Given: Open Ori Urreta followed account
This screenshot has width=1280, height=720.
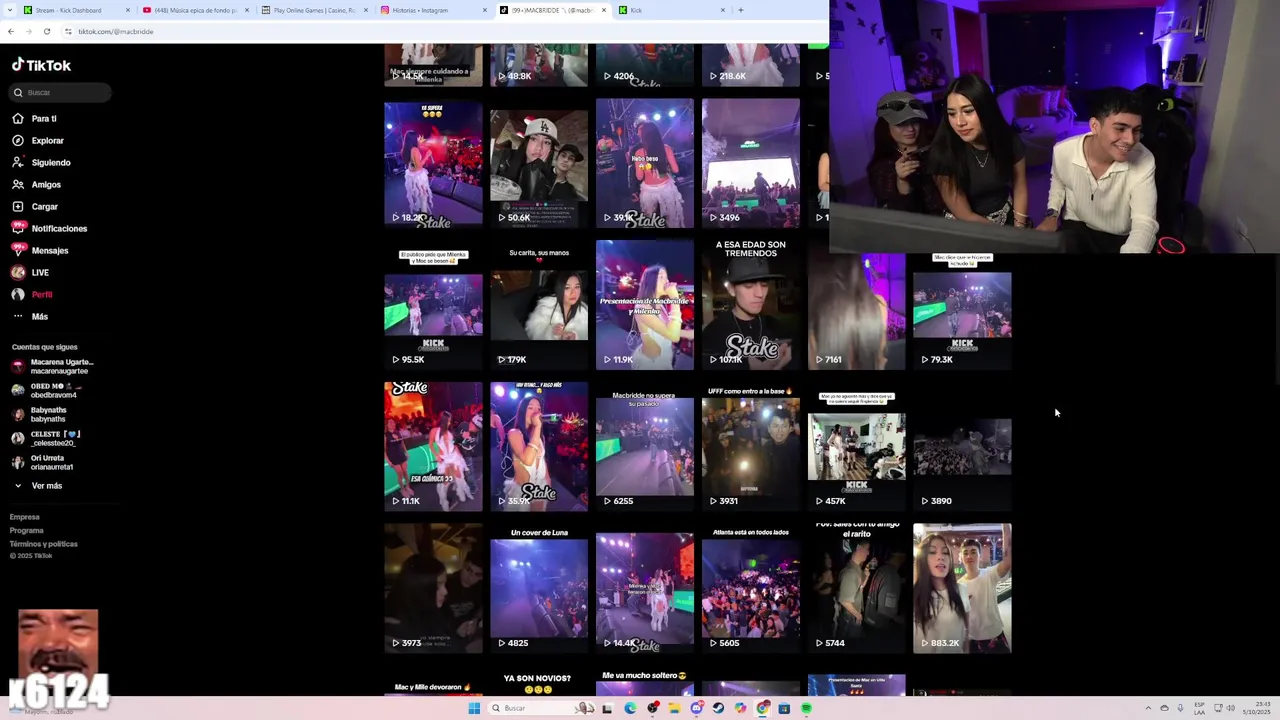Looking at the screenshot, I should pos(43,462).
